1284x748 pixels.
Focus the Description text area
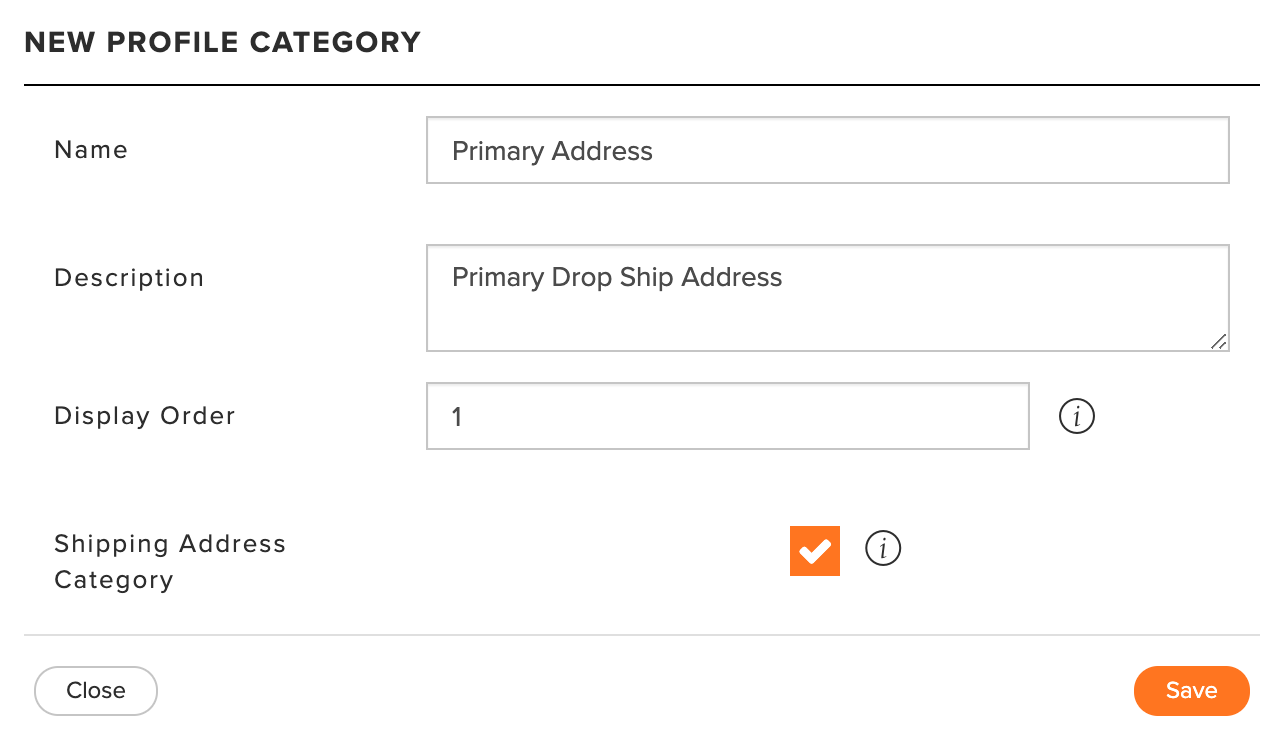[828, 298]
